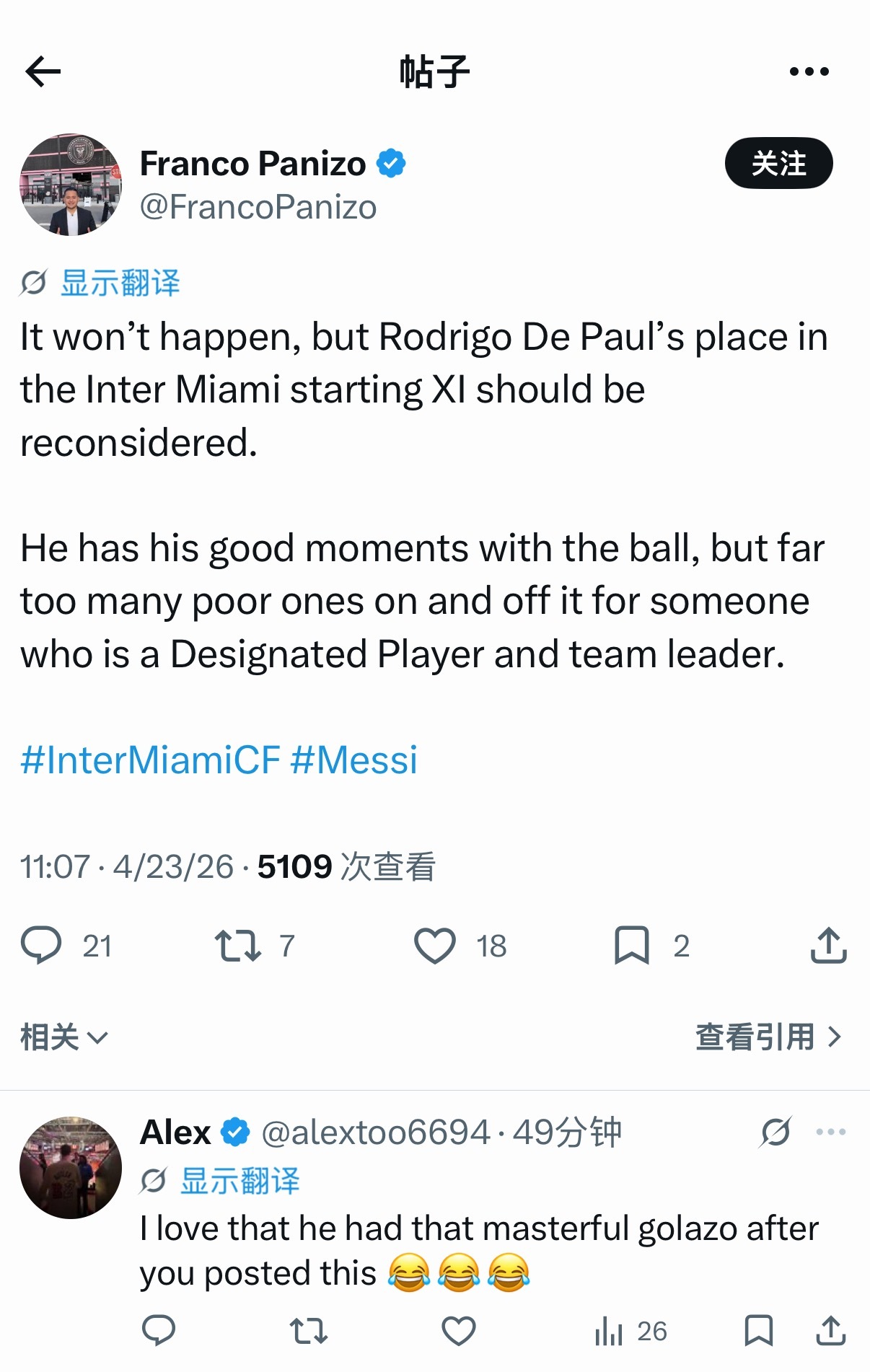This screenshot has height=1372, width=870.
Task: Open 查看引用 to view quotes
Action: click(x=768, y=1037)
